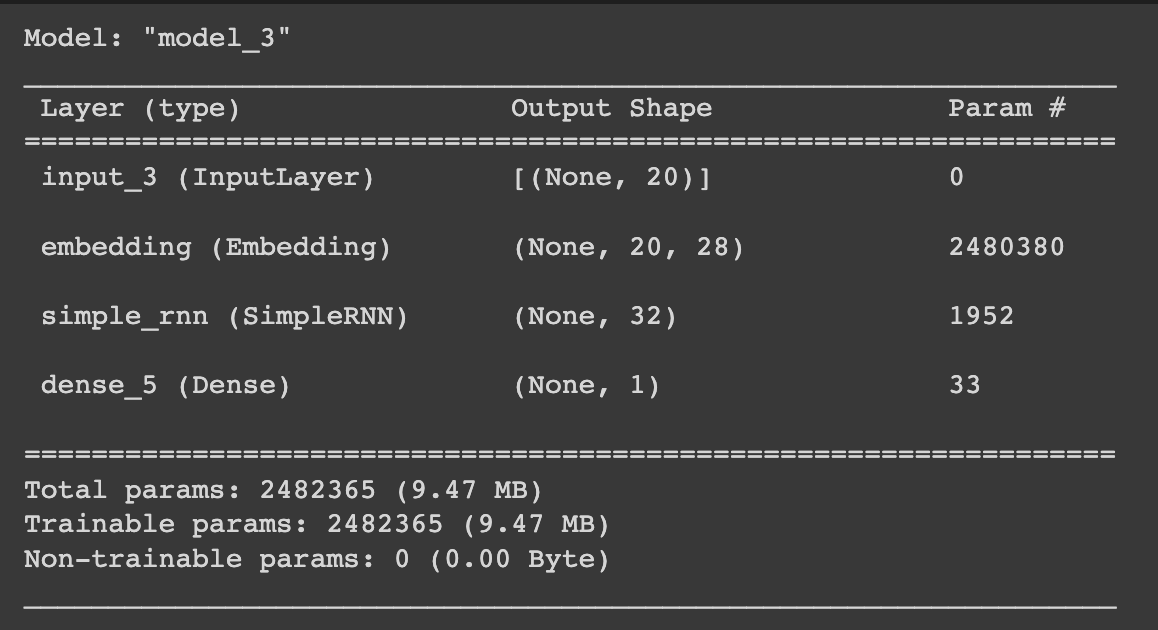Select the Param # column header
Screen dimensions: 1158x630
point(1007,109)
